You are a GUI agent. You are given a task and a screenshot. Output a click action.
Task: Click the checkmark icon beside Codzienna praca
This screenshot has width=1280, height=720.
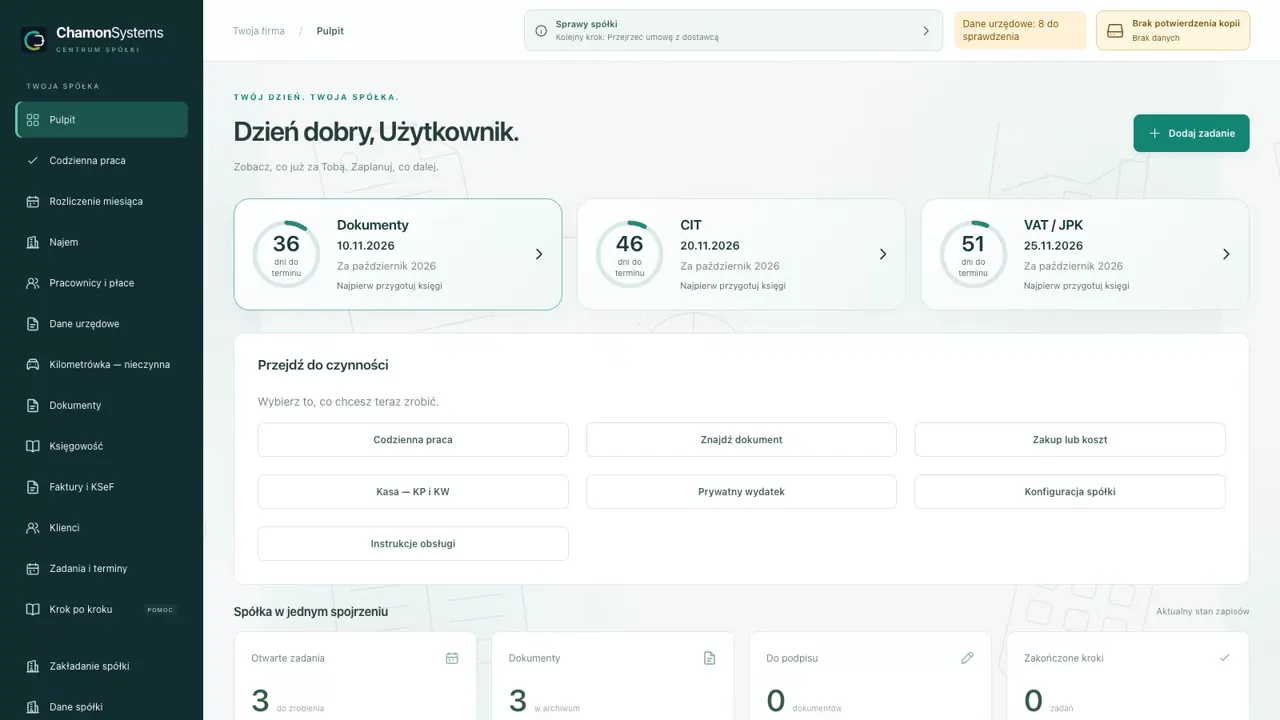click(33, 161)
